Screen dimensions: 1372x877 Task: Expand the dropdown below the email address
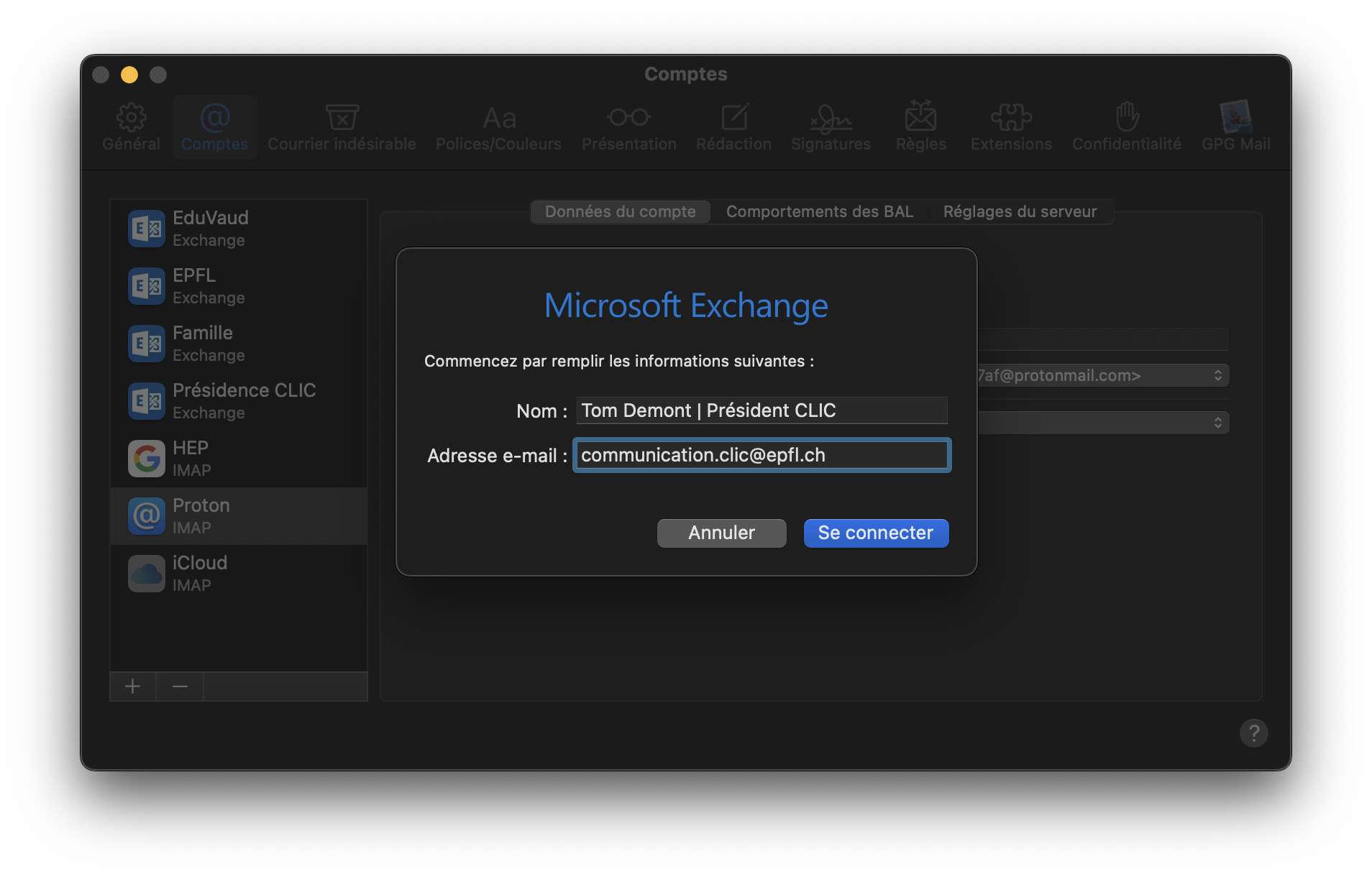pyautogui.click(x=1217, y=423)
